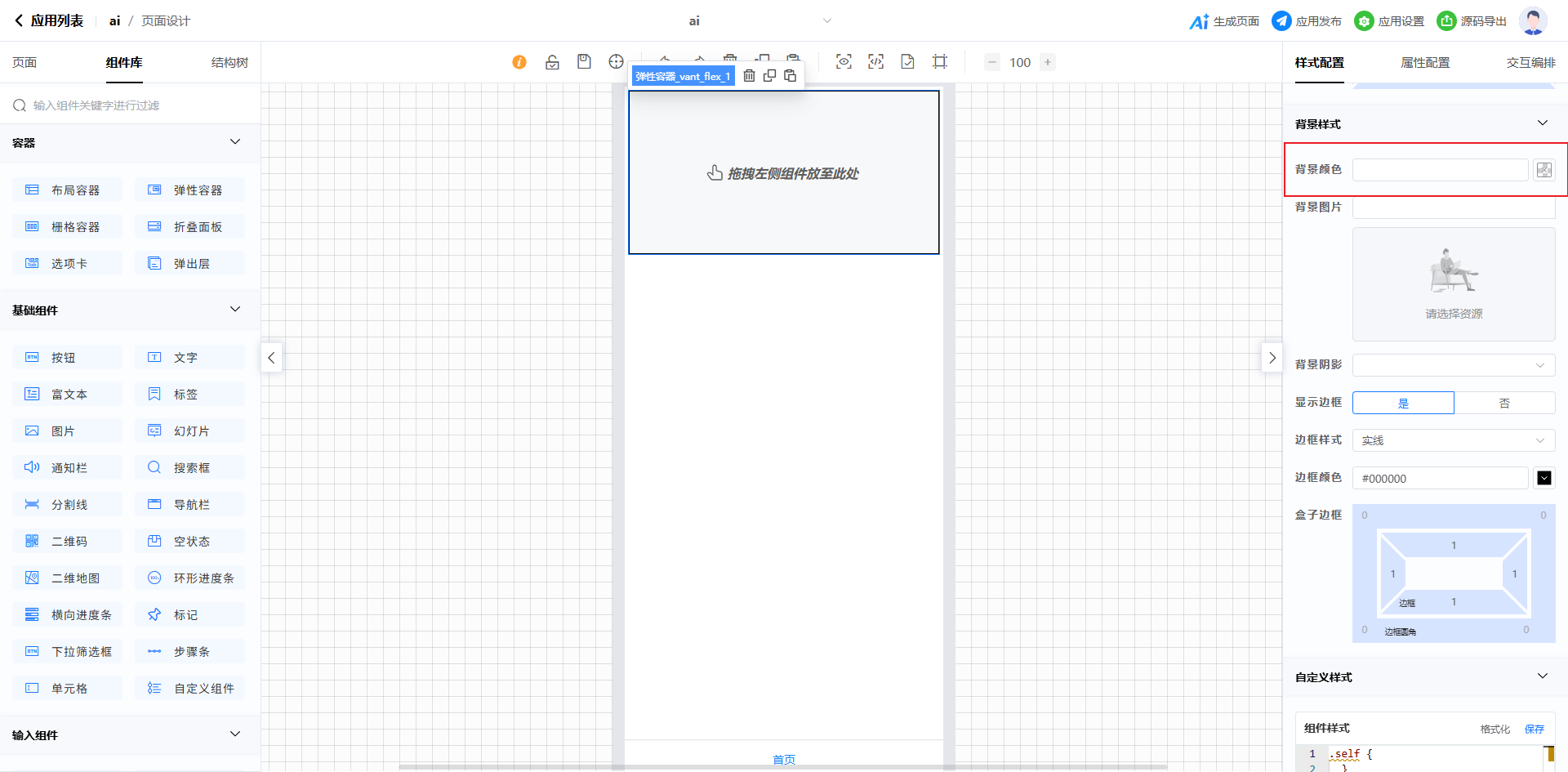Viewport: 1568px width, 772px height.
Task: Open the black 边框颜色 color swatch
Action: 1543,478
